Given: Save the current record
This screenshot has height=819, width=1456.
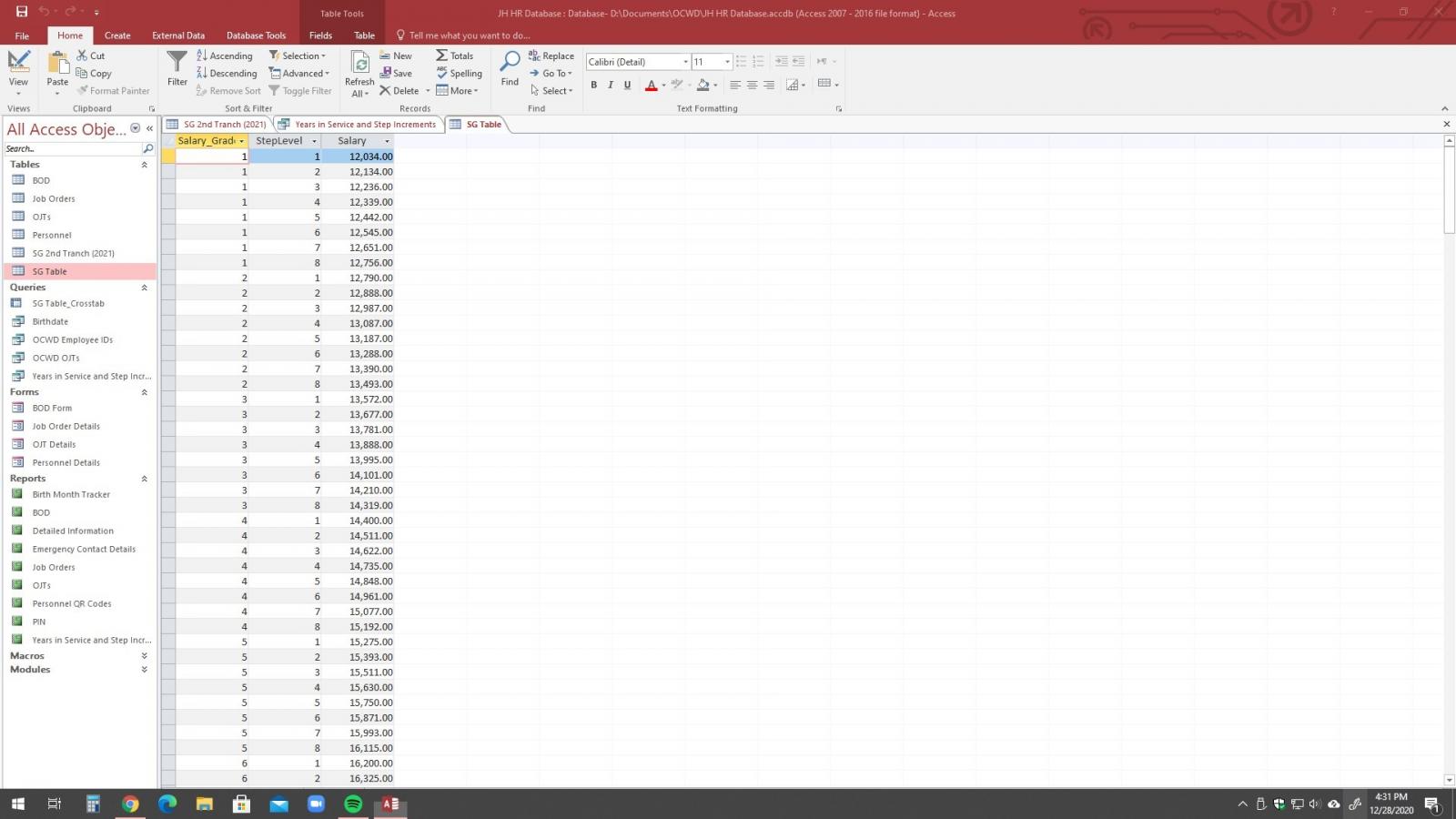Looking at the screenshot, I should (x=396, y=73).
